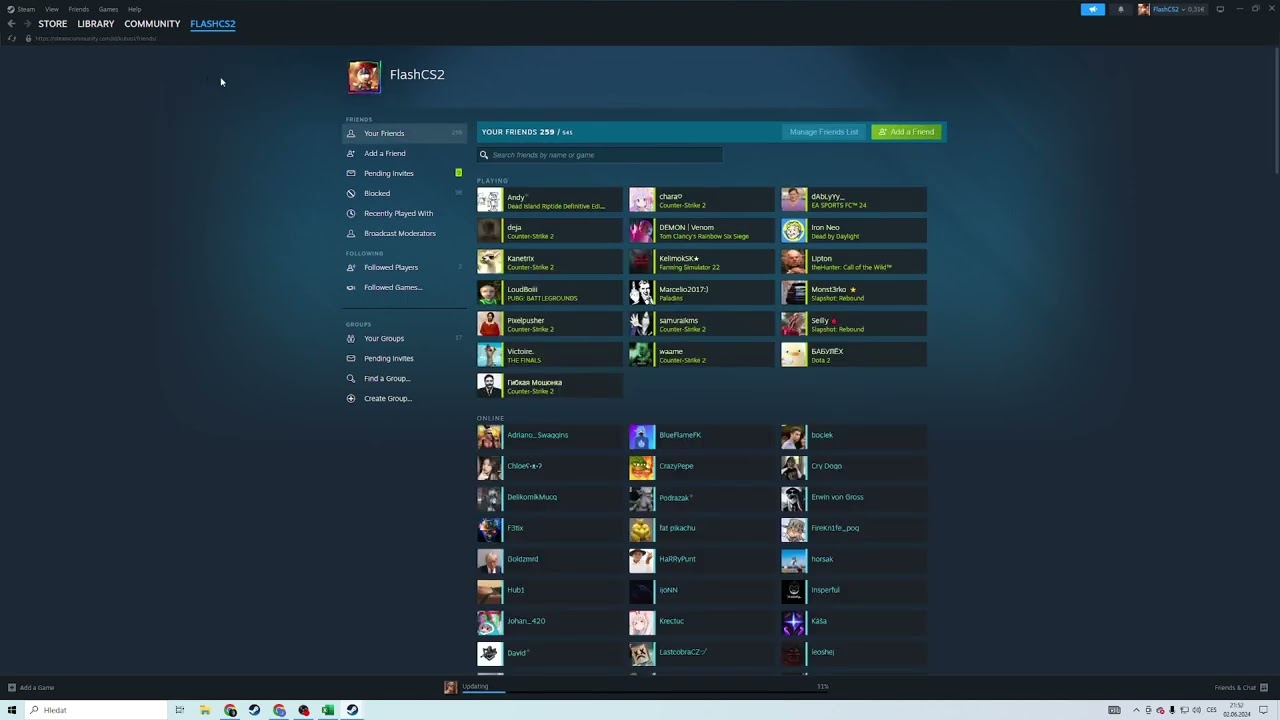Open friend Lipton's profile card
The width and height of the screenshot is (1280, 720).
(853, 263)
